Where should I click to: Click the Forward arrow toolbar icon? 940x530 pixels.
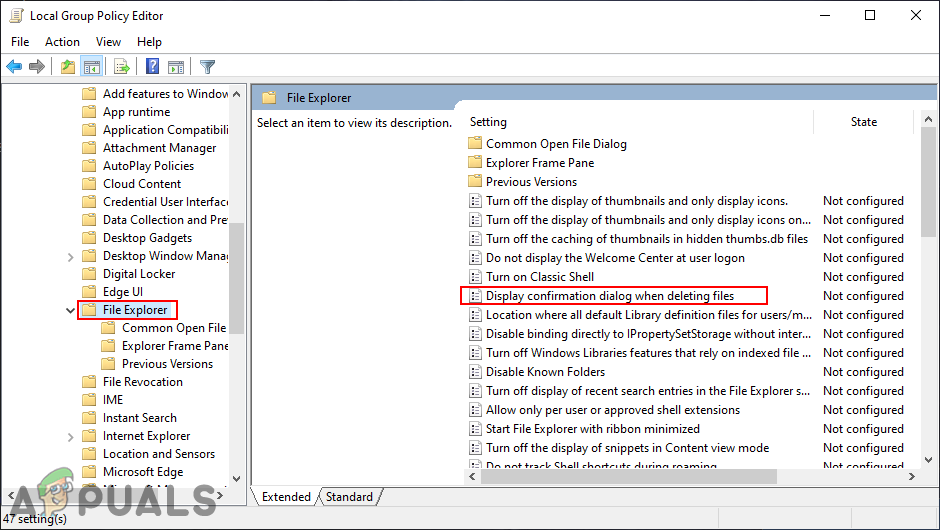37,67
